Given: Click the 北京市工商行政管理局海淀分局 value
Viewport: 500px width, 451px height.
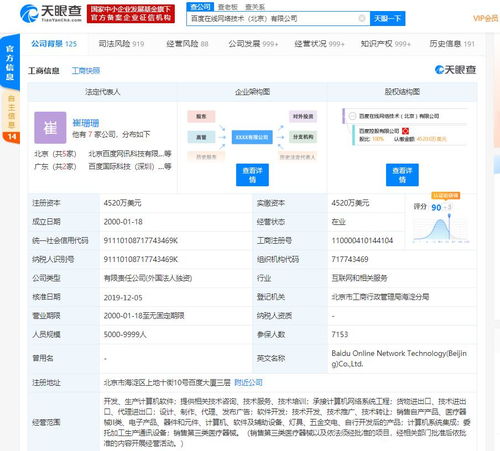Looking at the screenshot, I should [x=380, y=297].
